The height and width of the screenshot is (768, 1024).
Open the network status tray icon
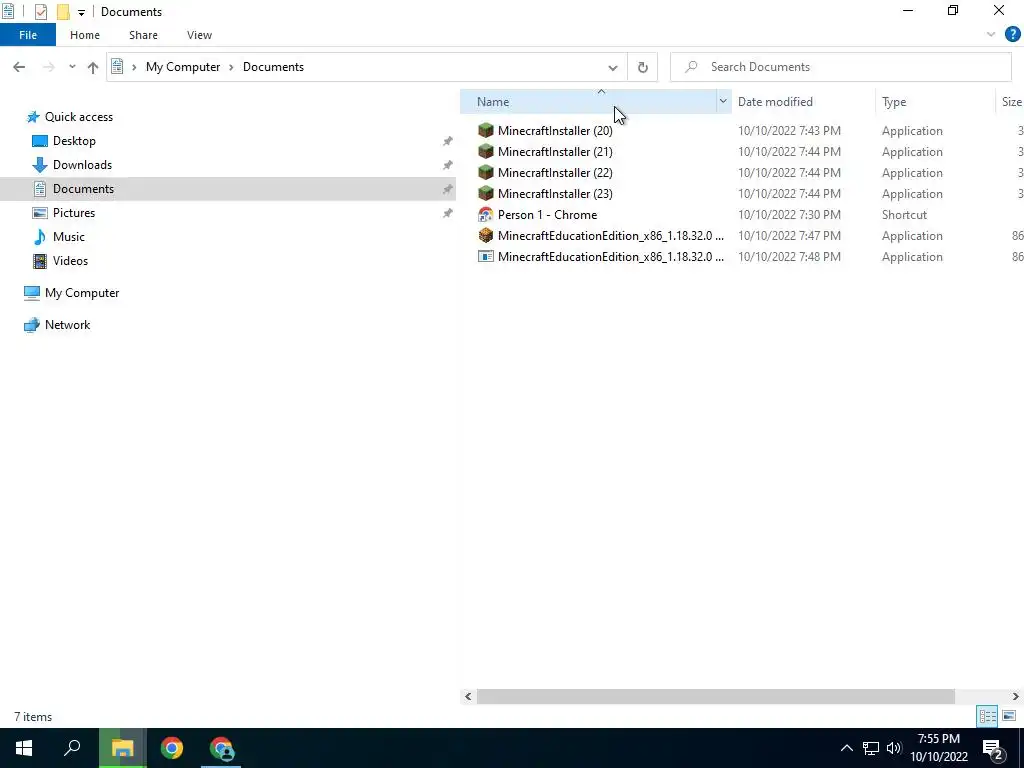coord(871,748)
